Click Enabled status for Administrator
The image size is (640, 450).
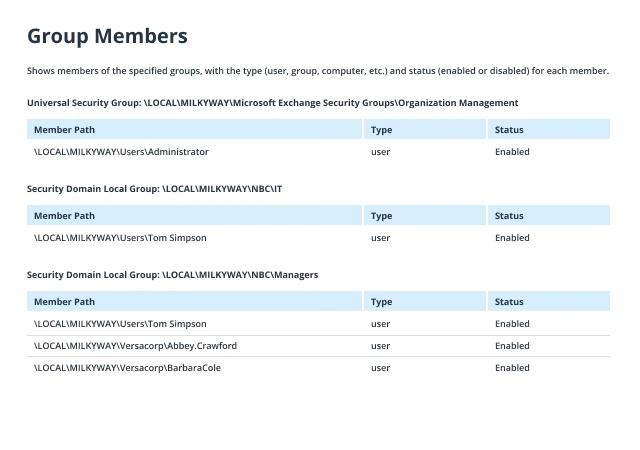pyautogui.click(x=512, y=152)
